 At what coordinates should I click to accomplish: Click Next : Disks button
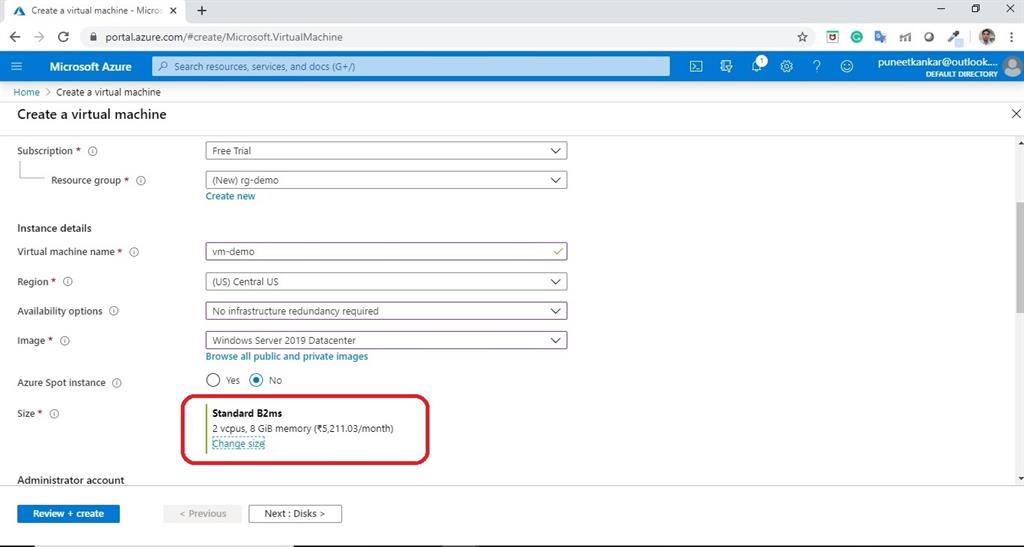pos(295,514)
